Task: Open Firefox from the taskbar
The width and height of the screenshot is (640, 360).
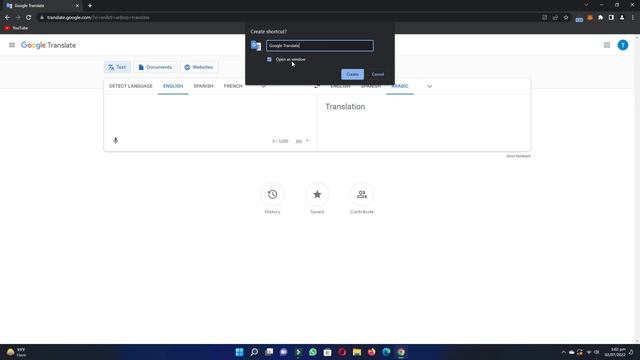Action: click(x=371, y=352)
